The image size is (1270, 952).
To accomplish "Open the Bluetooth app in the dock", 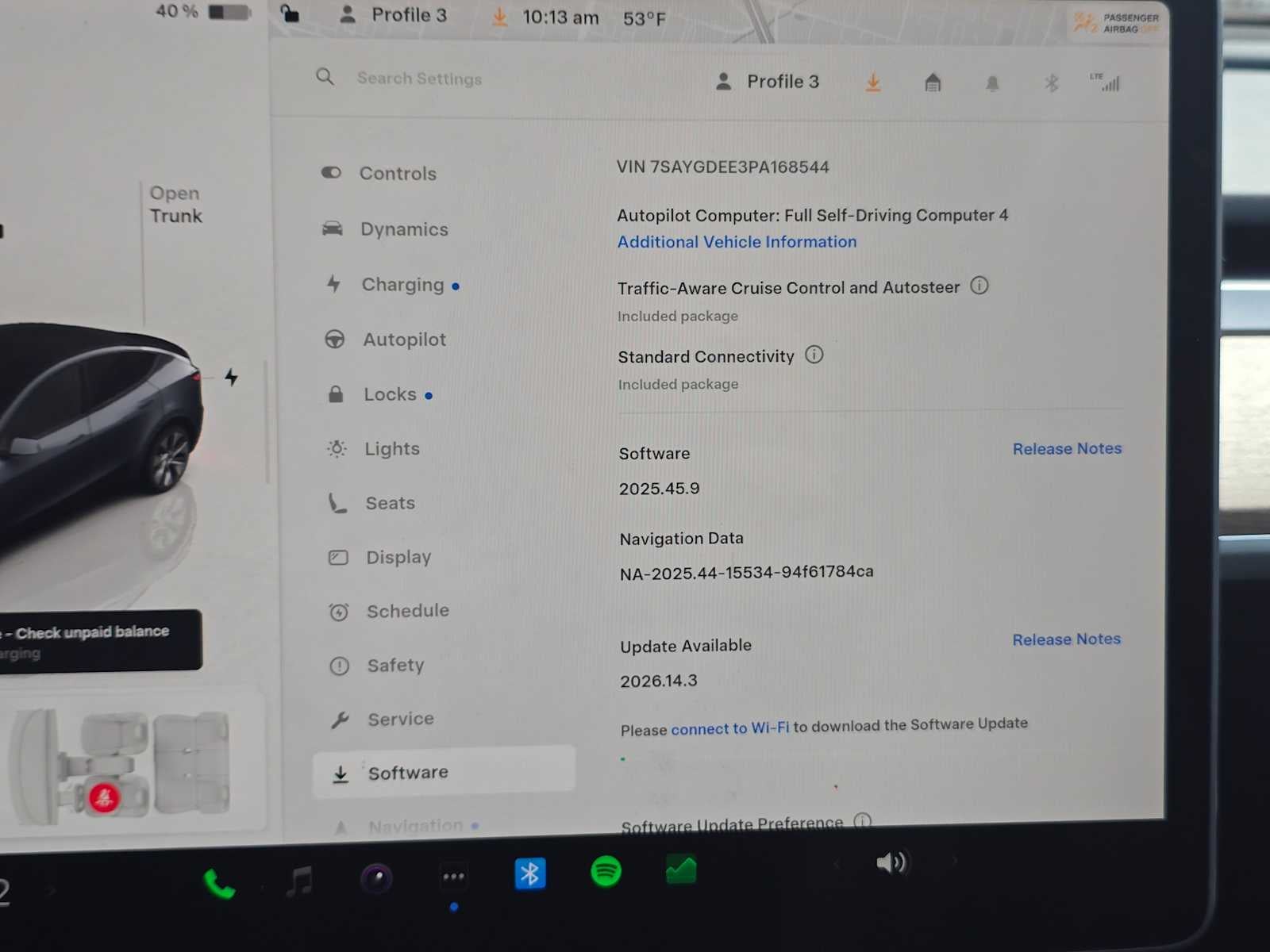I will (x=529, y=874).
